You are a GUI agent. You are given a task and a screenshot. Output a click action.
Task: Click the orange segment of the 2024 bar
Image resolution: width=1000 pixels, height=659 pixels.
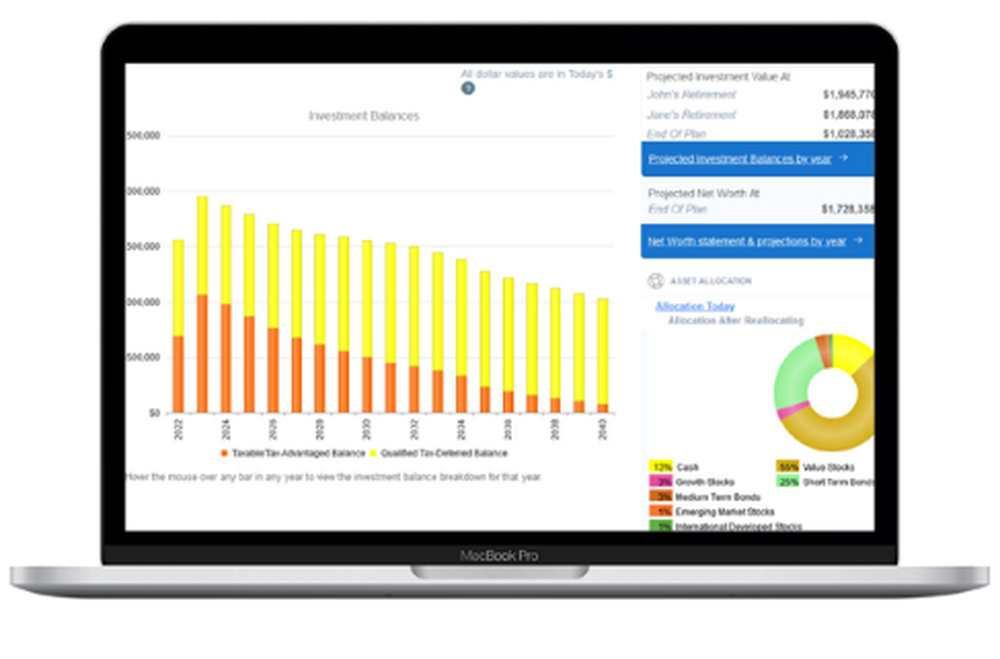(x=226, y=359)
